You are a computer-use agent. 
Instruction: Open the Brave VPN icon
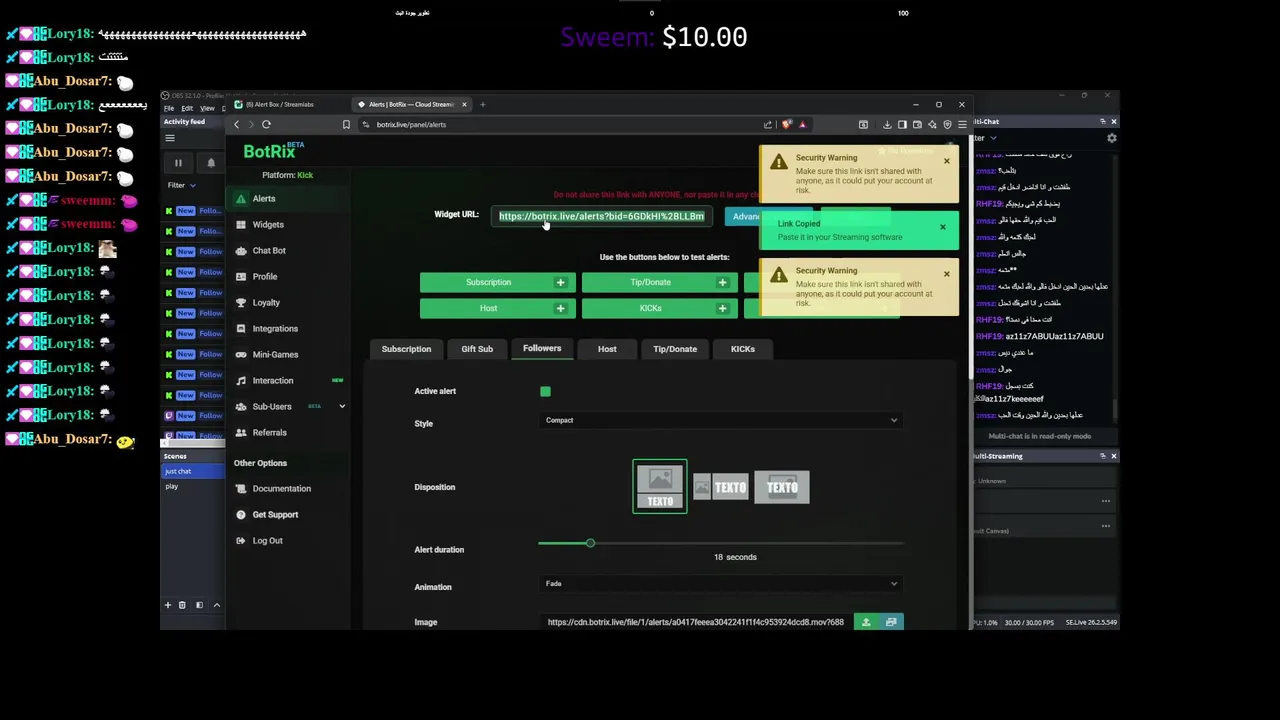[x=947, y=125]
